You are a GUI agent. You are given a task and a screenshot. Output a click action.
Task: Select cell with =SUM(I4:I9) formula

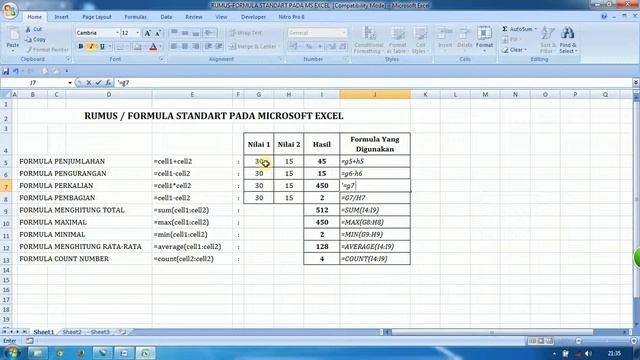click(375, 210)
